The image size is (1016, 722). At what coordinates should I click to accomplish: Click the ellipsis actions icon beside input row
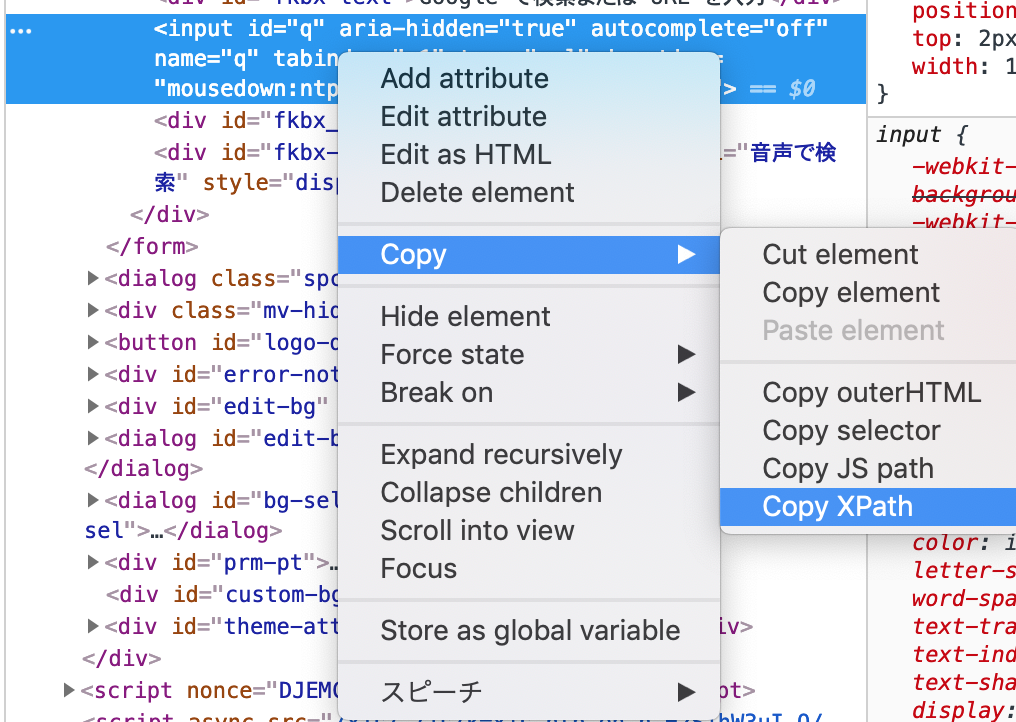tap(21, 31)
